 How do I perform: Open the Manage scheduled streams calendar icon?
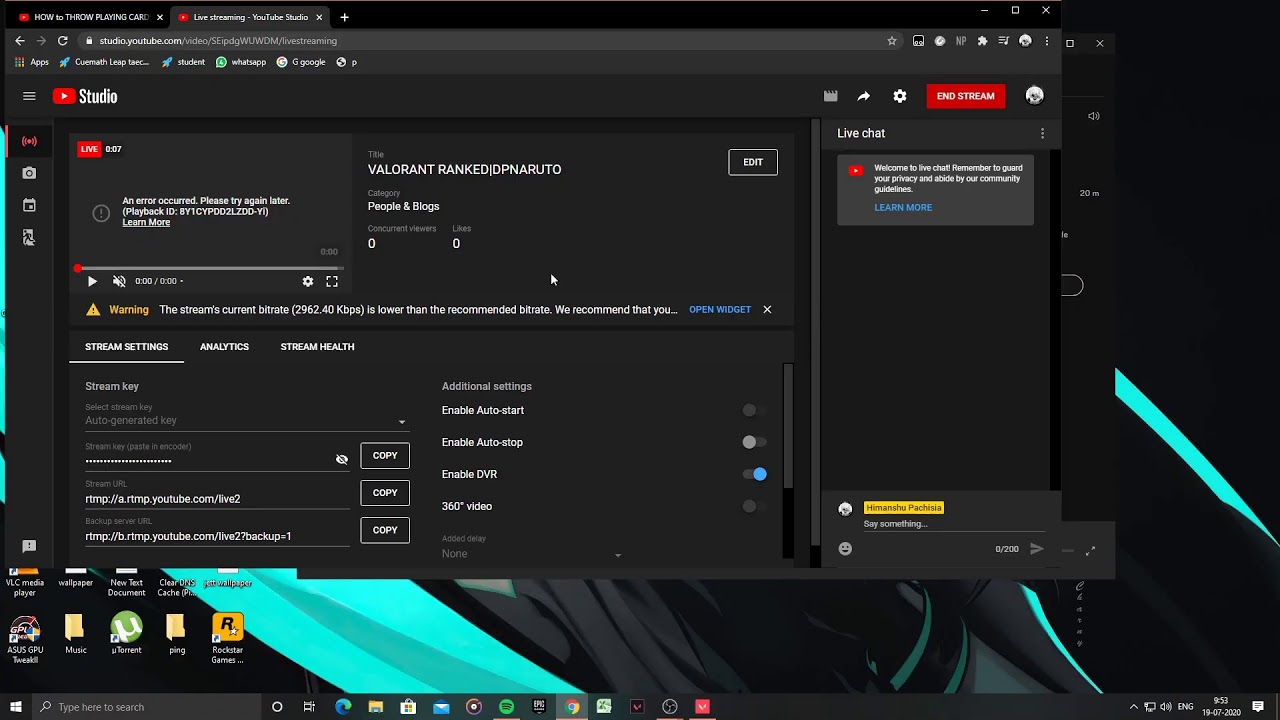pos(29,205)
